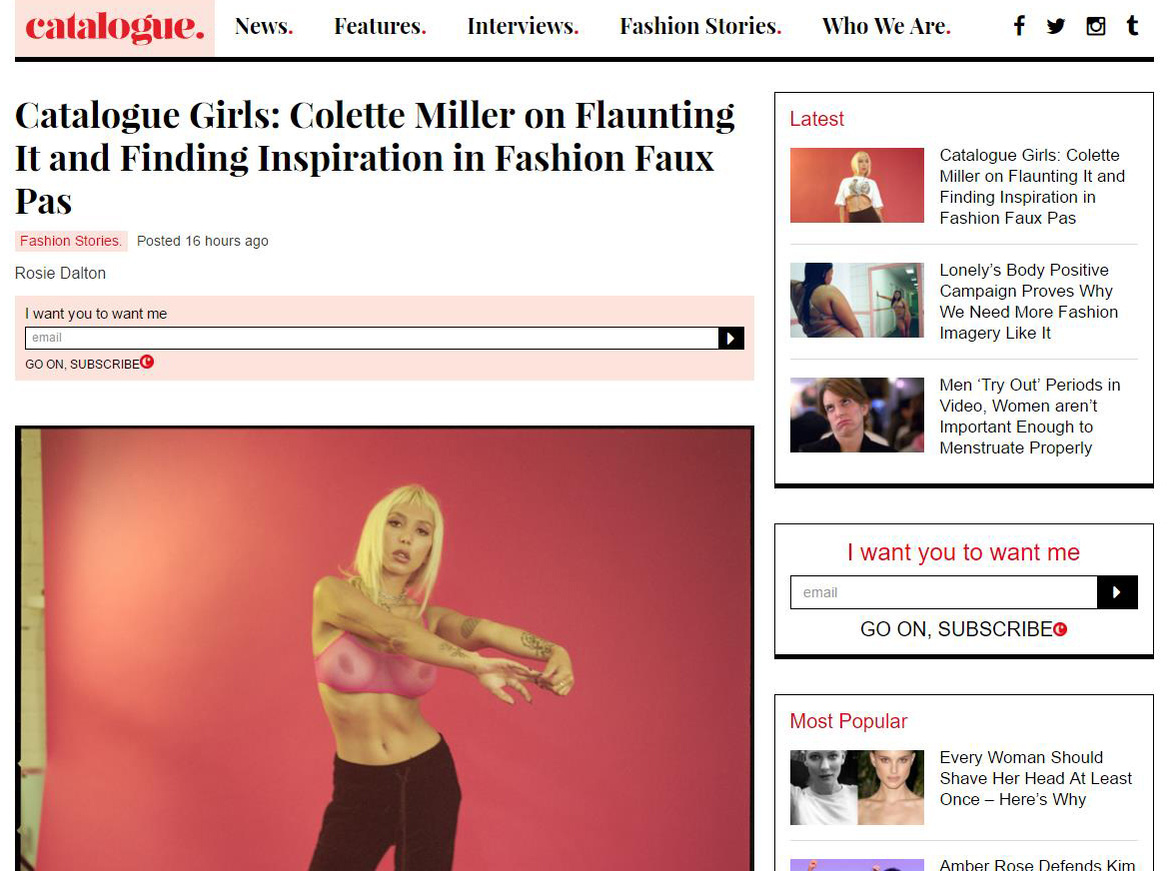1169x871 pixels.
Task: Open author Rosie Dalton's page
Action: pos(60,273)
